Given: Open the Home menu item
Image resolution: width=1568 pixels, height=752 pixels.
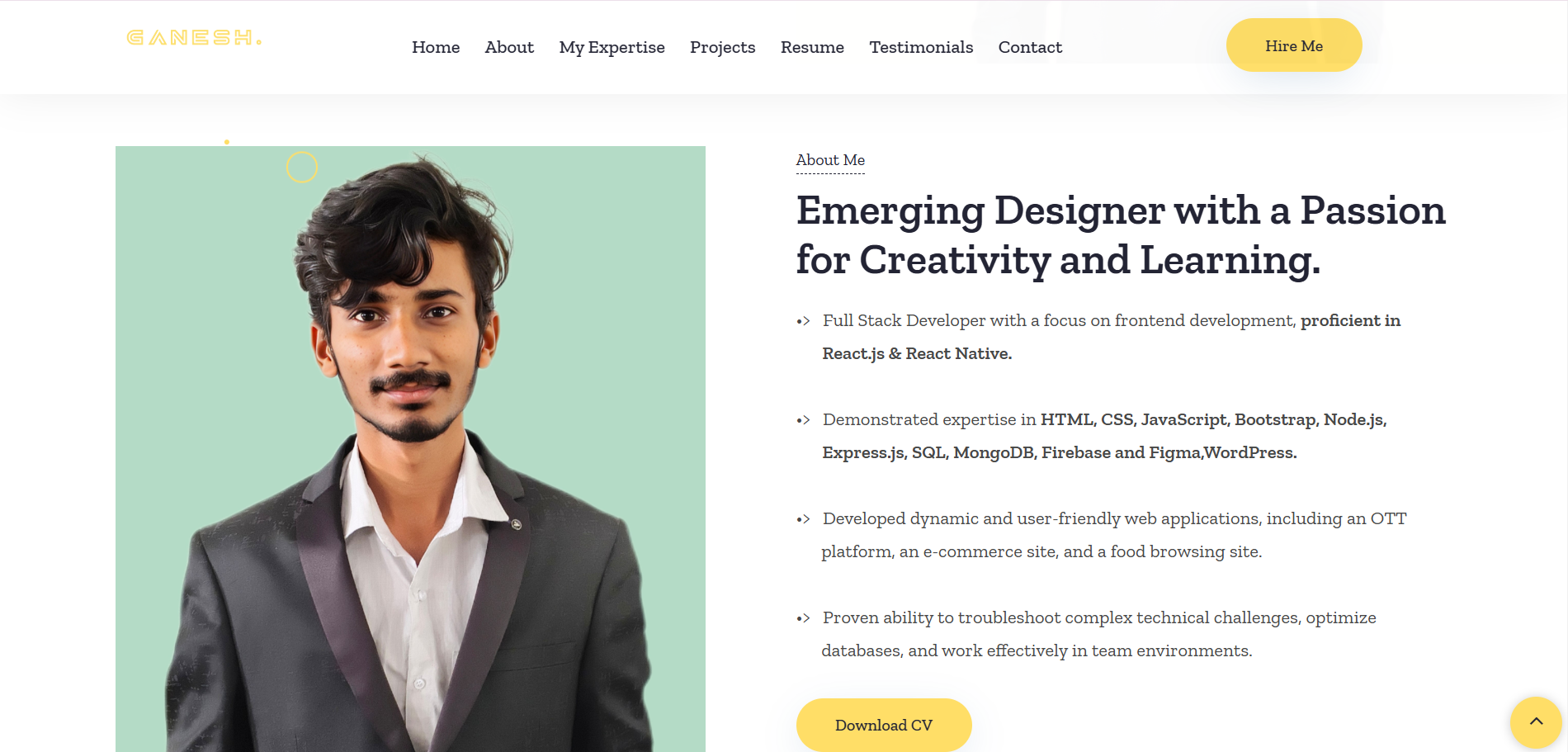Looking at the screenshot, I should tap(436, 47).
